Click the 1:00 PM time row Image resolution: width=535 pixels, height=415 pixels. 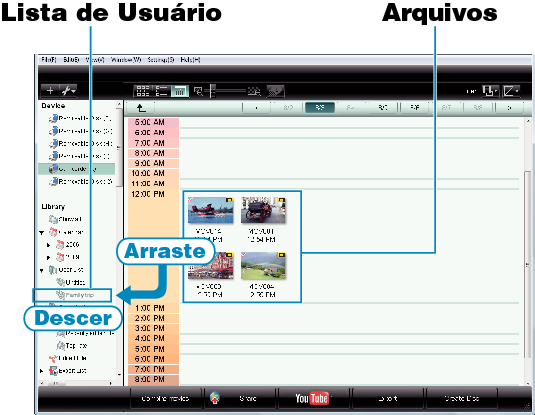pyautogui.click(x=154, y=308)
